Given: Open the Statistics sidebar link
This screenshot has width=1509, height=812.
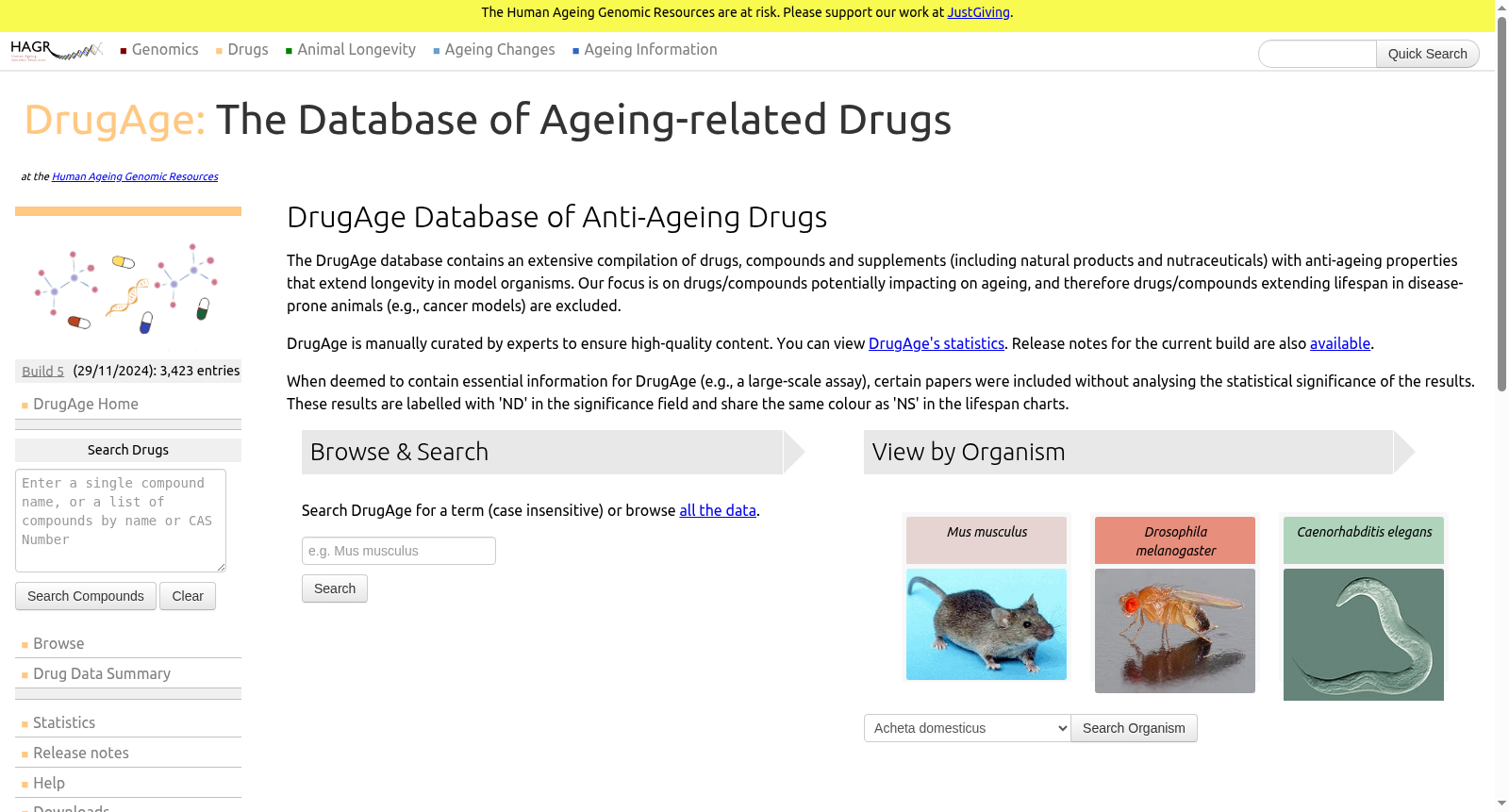Looking at the screenshot, I should [64, 723].
